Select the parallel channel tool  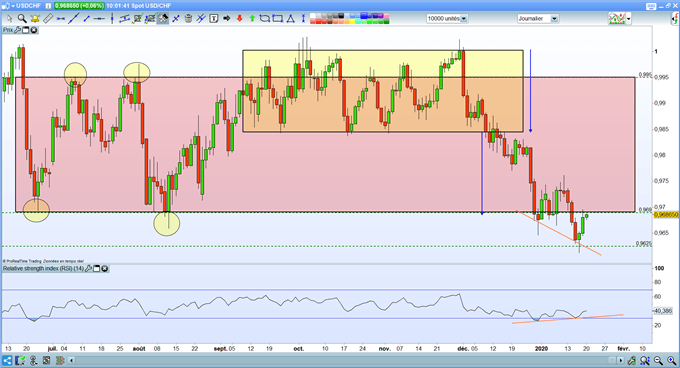click(124, 19)
